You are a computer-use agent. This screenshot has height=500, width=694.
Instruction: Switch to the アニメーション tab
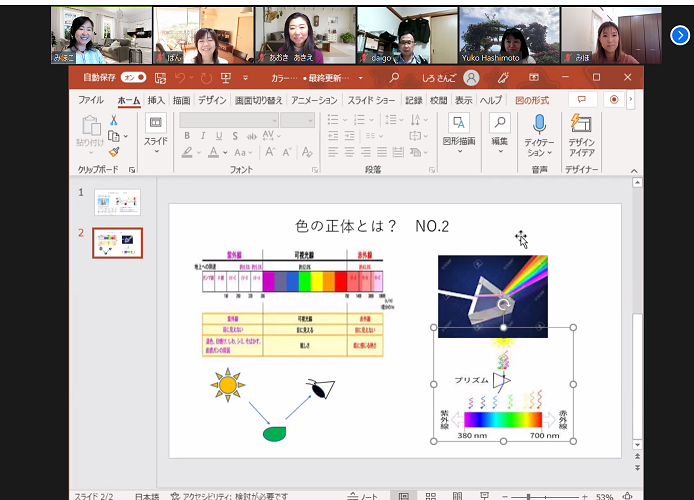coord(314,100)
